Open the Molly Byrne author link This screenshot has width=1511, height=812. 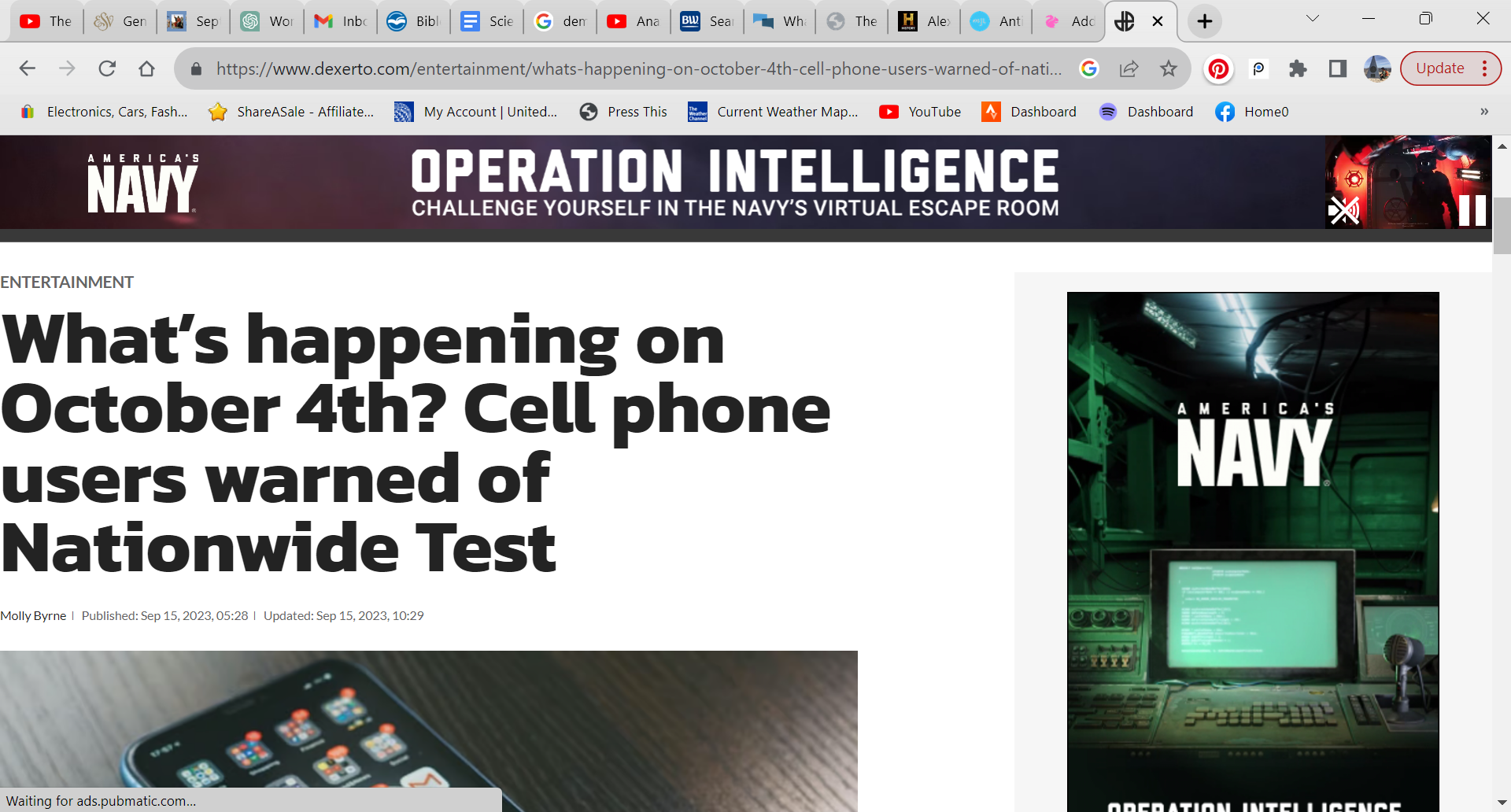(33, 616)
